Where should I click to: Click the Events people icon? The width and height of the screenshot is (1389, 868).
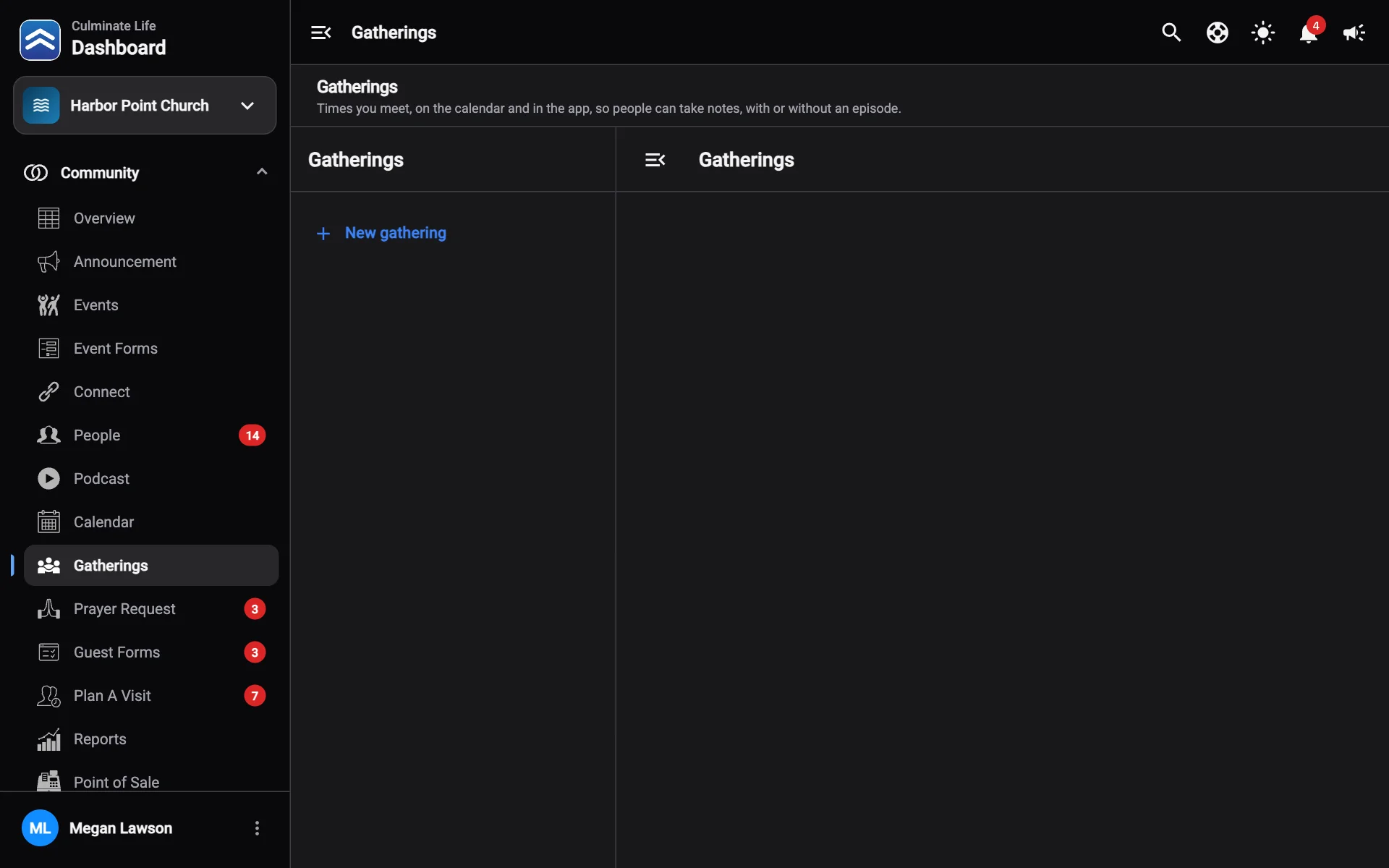(48, 305)
